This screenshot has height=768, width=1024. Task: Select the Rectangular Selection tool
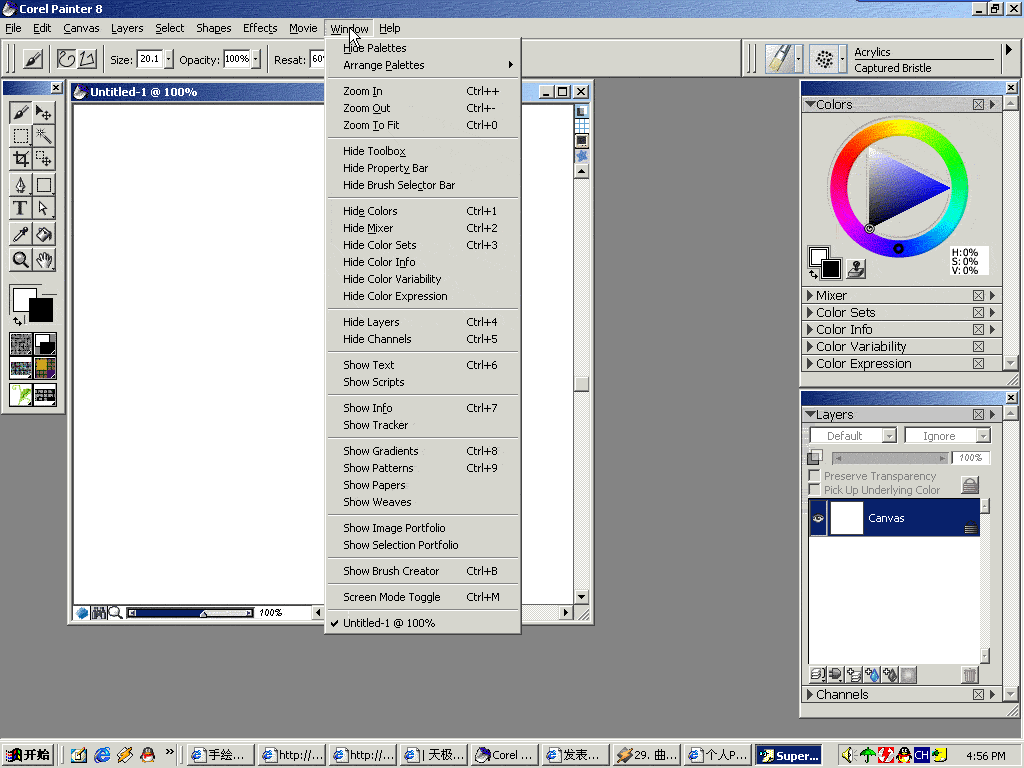click(20, 136)
